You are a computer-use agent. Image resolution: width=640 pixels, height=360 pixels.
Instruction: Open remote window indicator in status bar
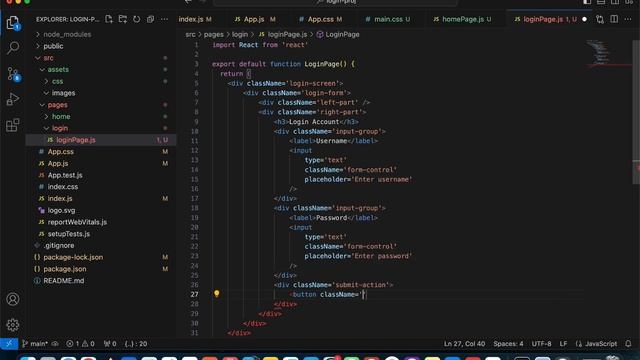tap(9, 344)
